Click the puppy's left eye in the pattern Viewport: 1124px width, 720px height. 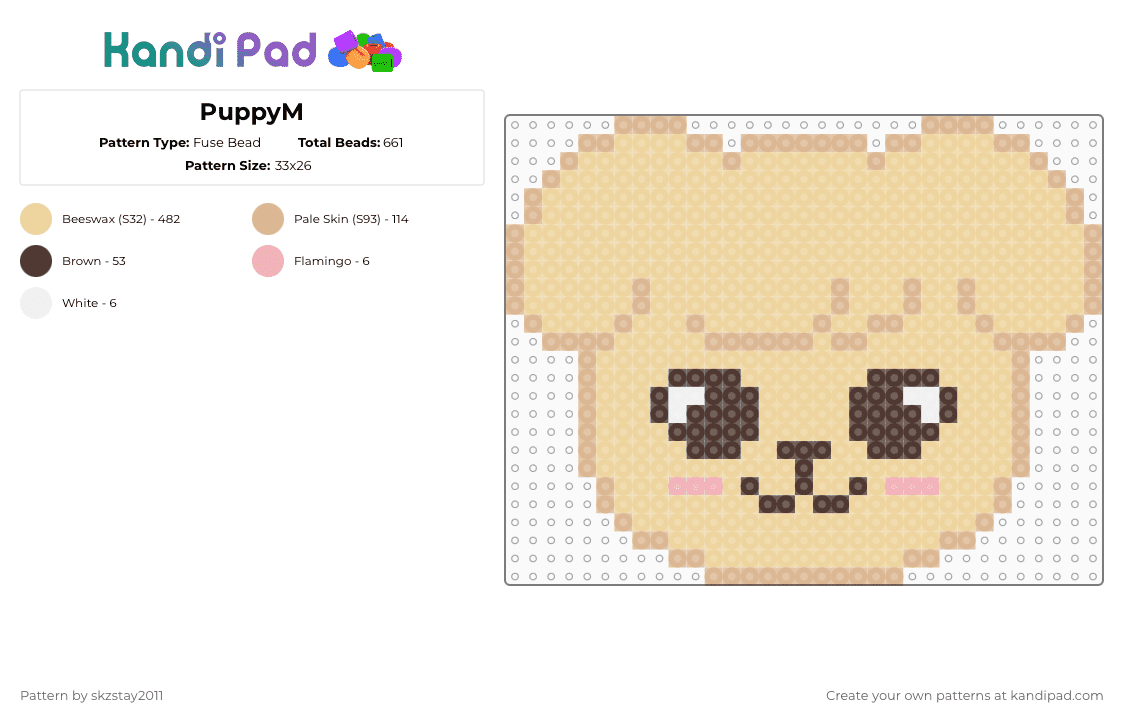[705, 414]
